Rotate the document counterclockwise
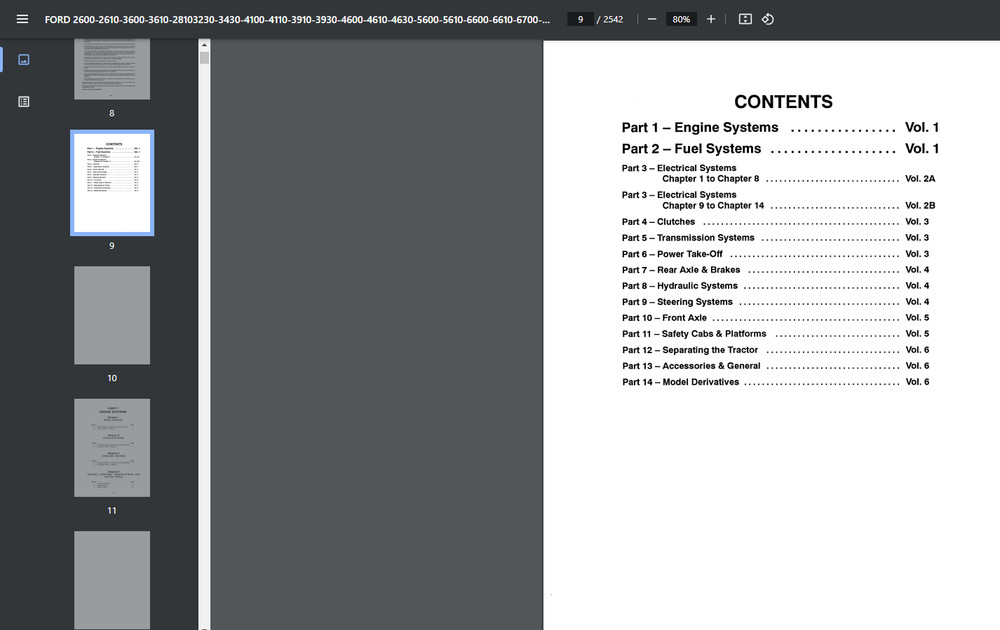Viewport: 1000px width, 630px height. [x=768, y=19]
